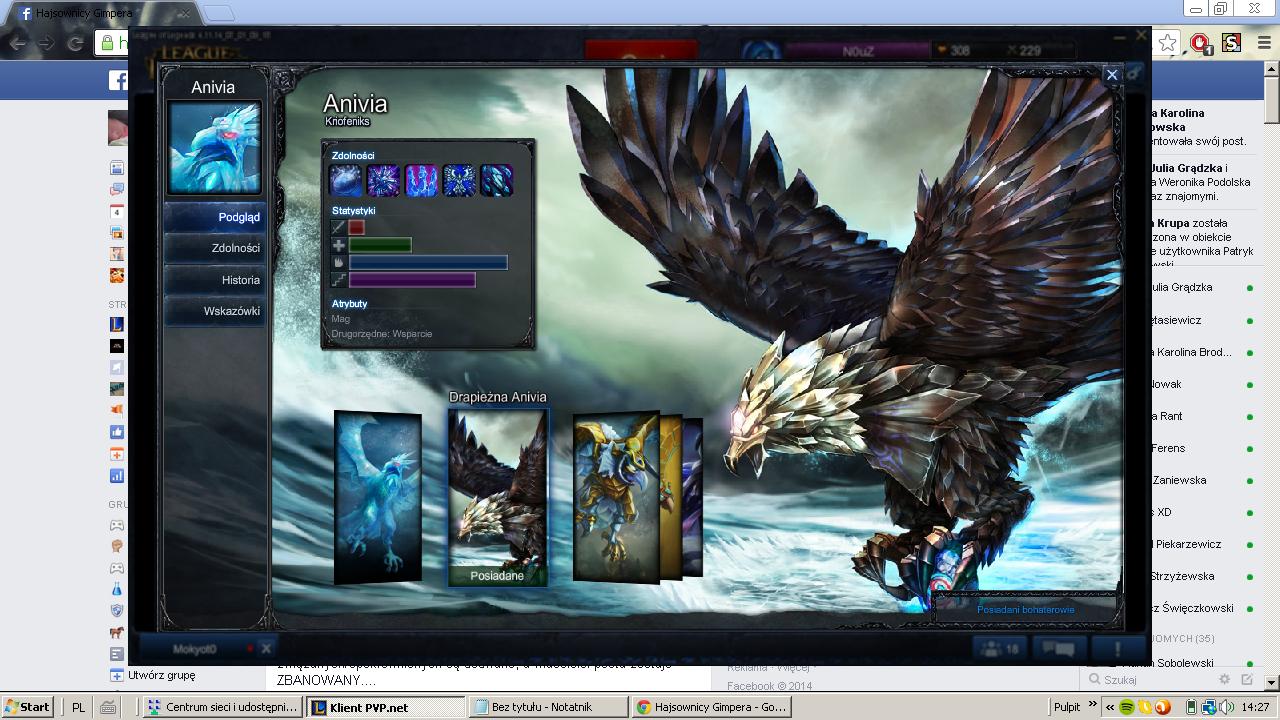Click the League of Legends page icon in Facebook sidebar

click(117, 324)
